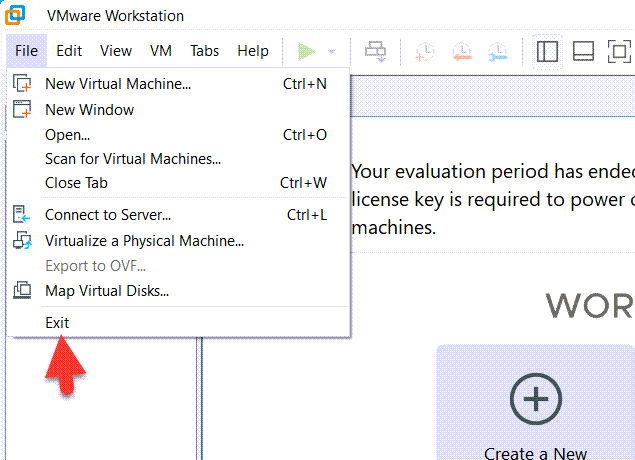Click Exit in the File menu

57,322
